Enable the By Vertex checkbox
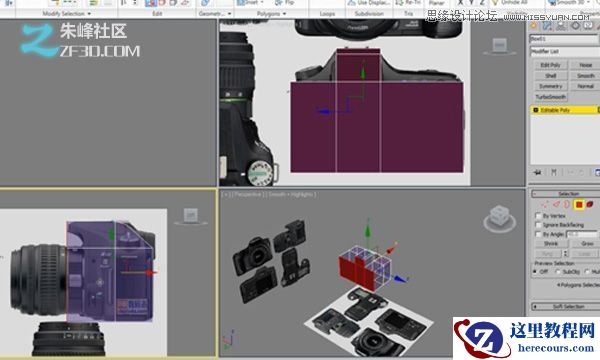The width and height of the screenshot is (600, 360). [x=538, y=216]
